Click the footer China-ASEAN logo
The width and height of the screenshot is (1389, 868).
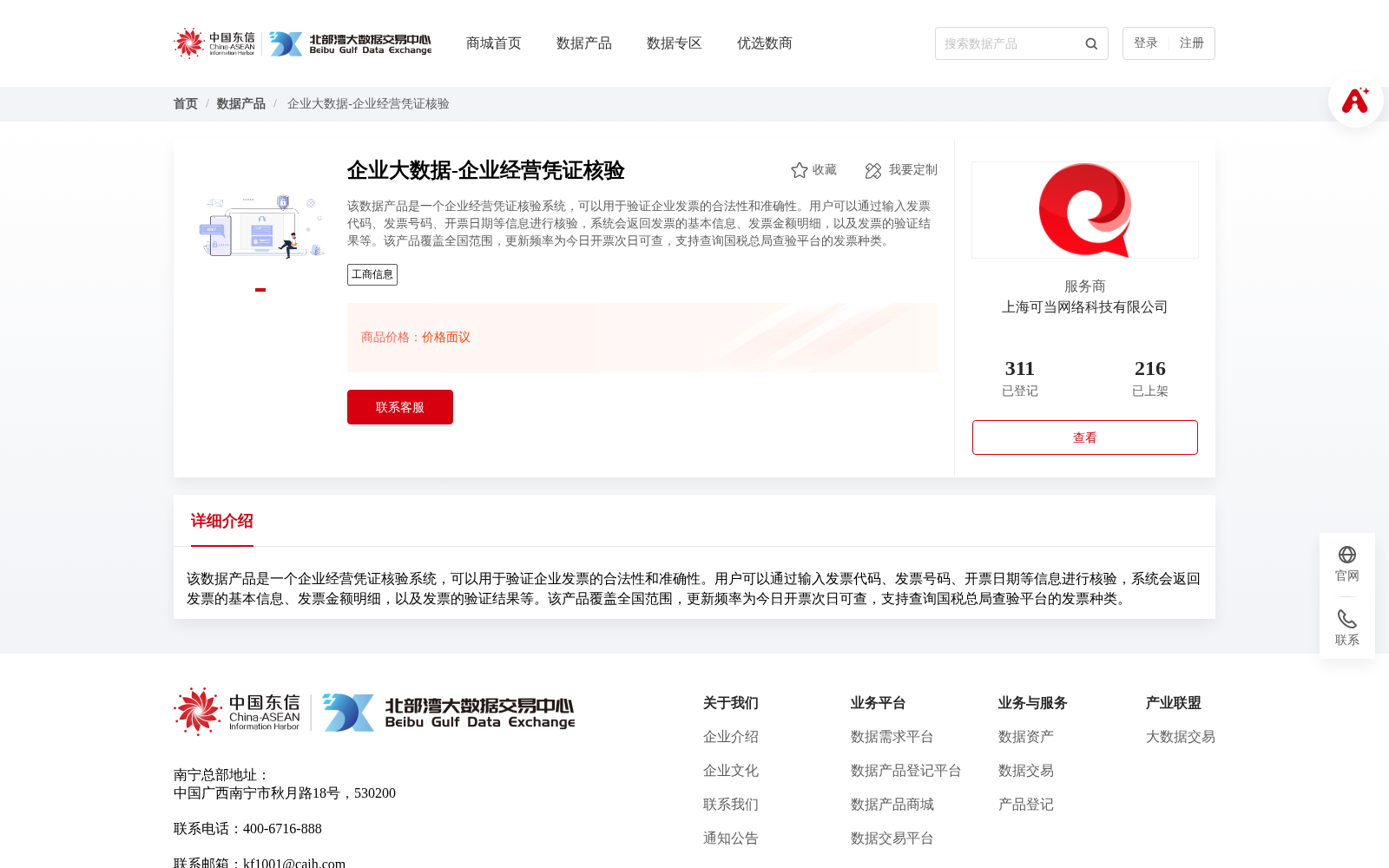tap(237, 712)
